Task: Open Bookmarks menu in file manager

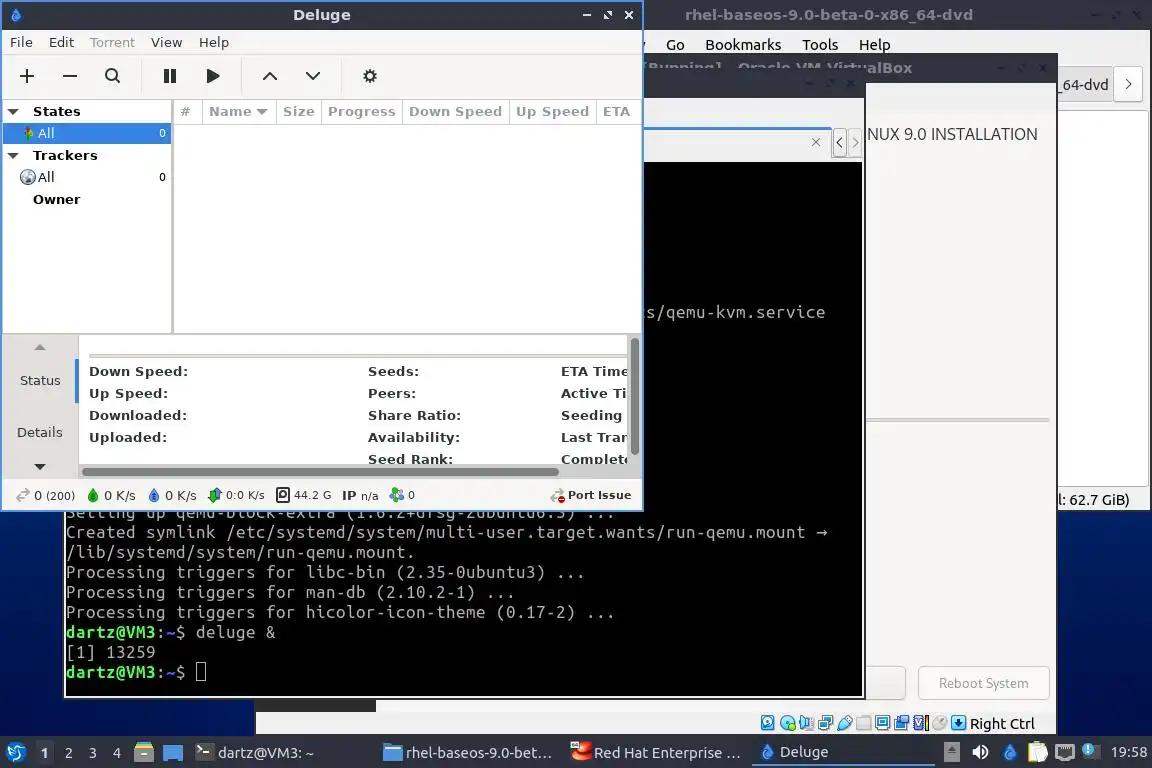Action: (743, 45)
